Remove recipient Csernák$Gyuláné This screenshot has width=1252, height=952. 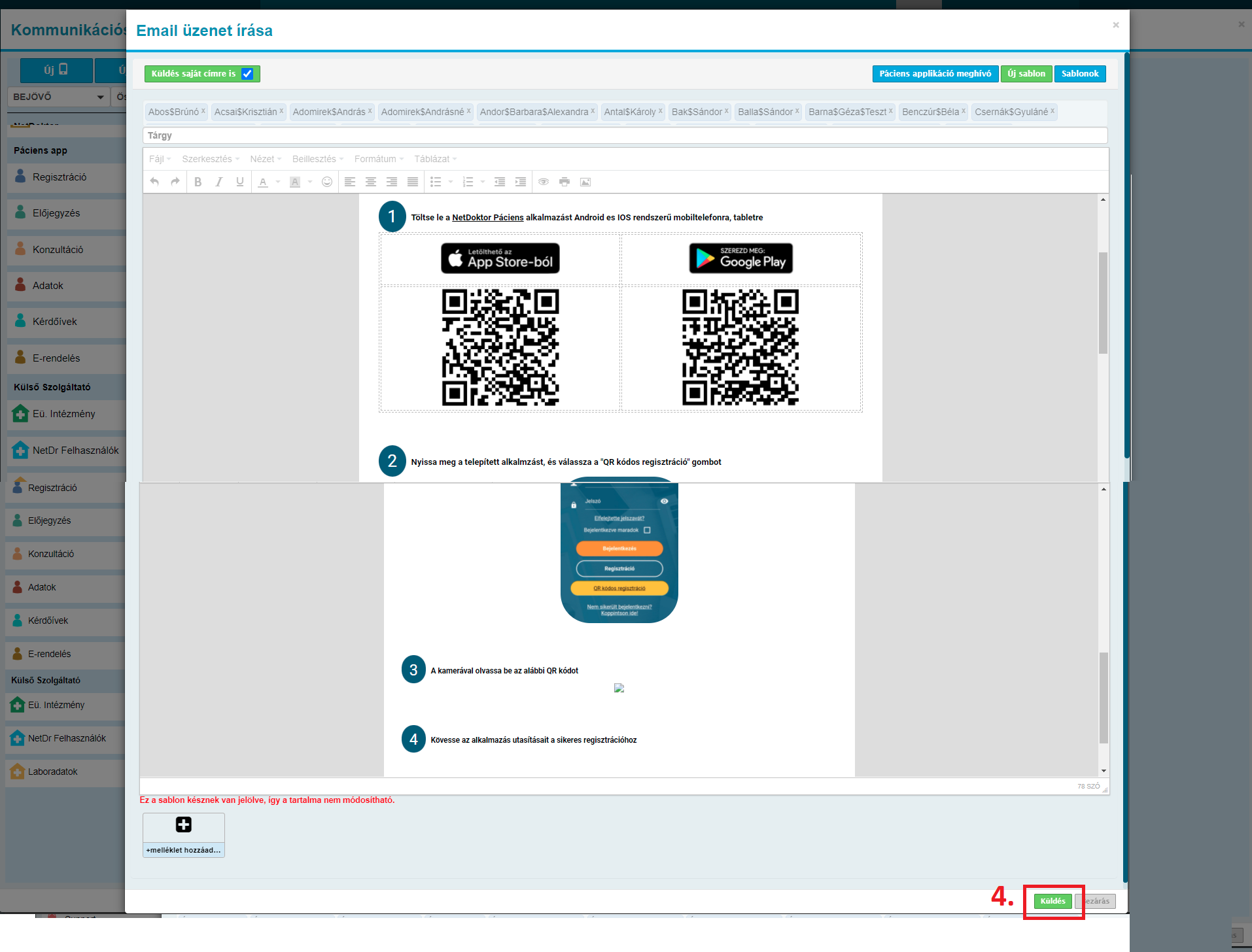click(x=1052, y=111)
